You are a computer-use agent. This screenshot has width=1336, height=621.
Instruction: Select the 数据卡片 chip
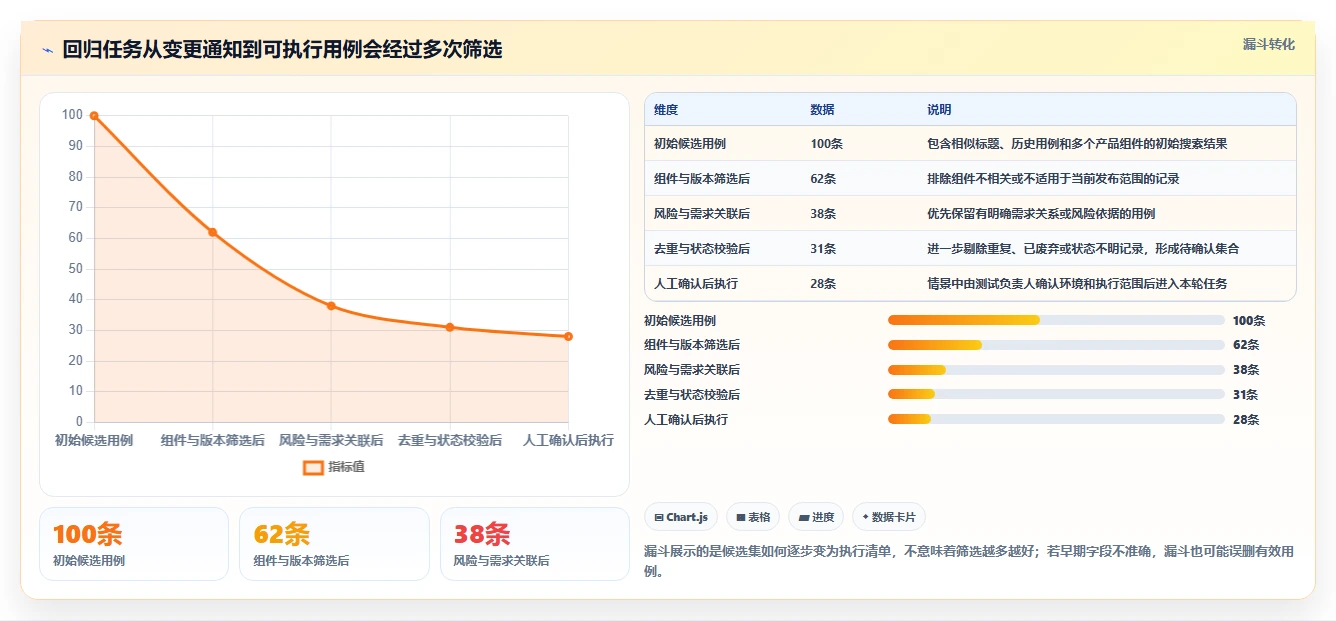point(889,517)
